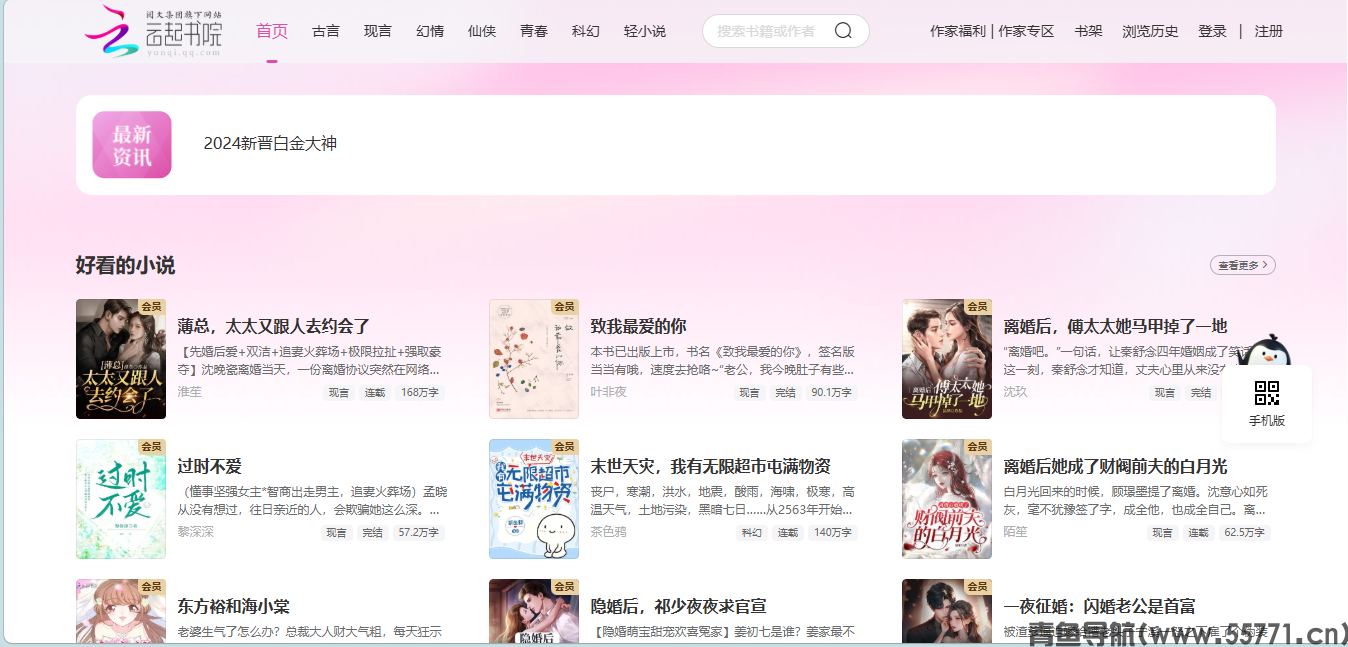Click the 168万字 word count tag
This screenshot has width=1348, height=647.
click(x=420, y=393)
